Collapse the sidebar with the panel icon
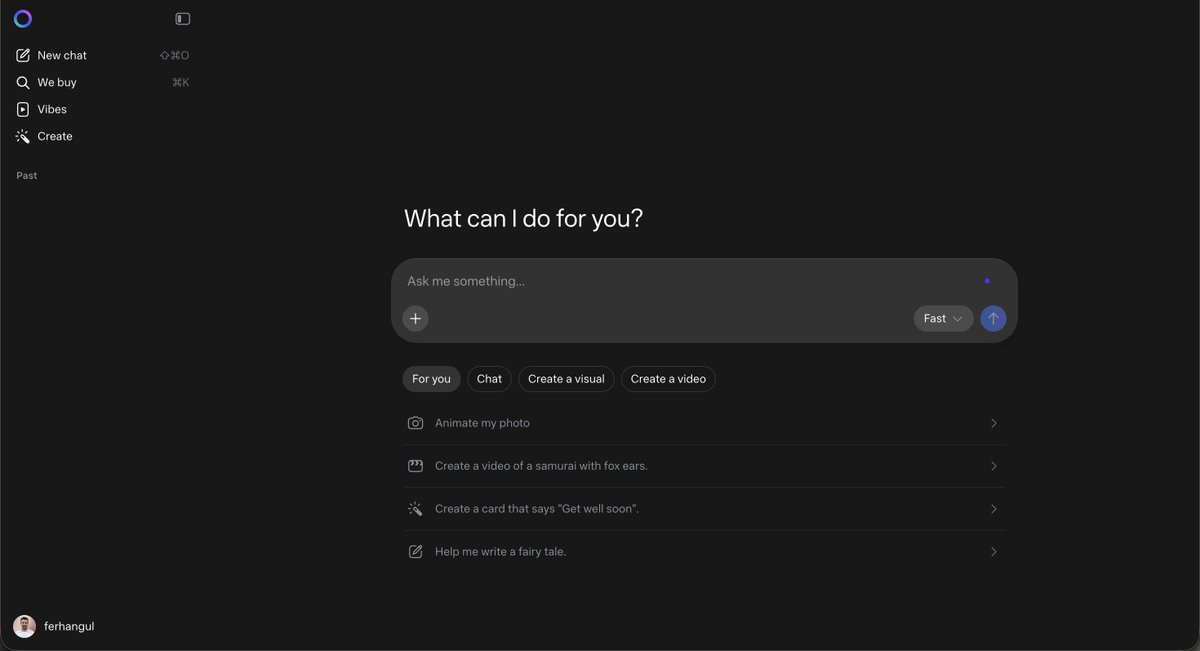The width and height of the screenshot is (1200, 651). pyautogui.click(x=182, y=19)
